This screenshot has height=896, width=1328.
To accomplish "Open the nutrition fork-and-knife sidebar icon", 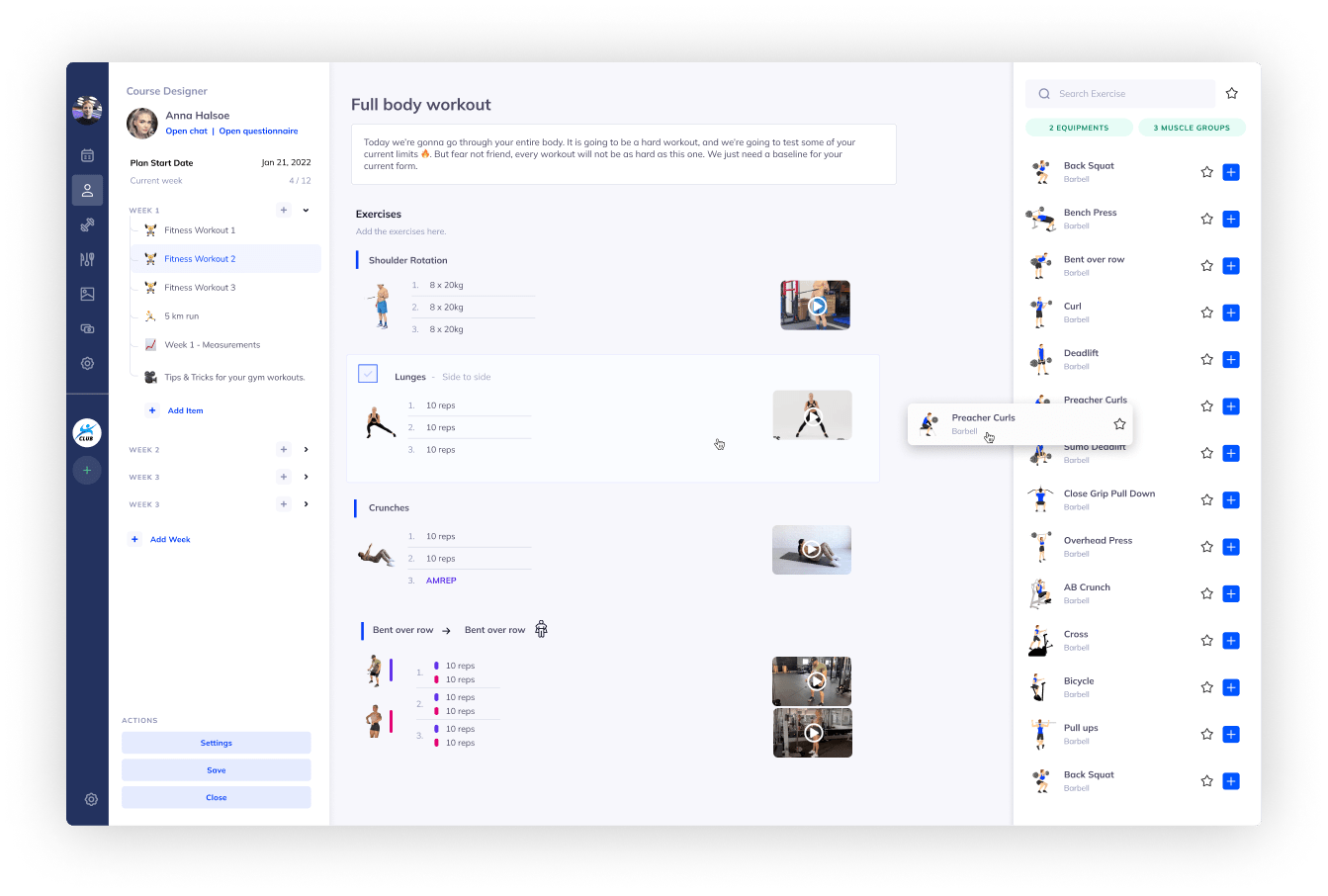I will click(x=87, y=259).
